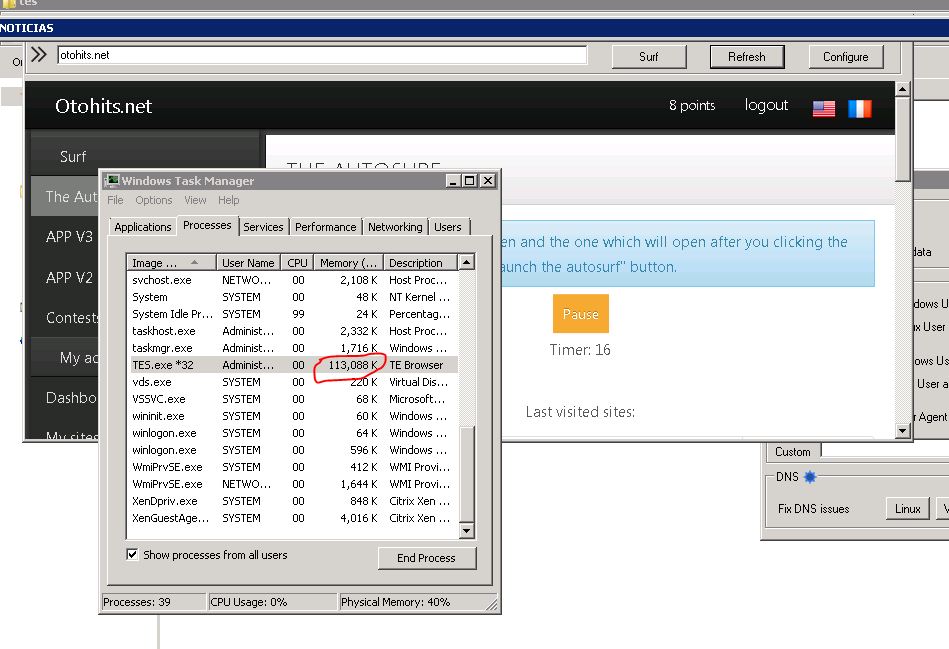Click the End Process button
Viewport: 949px width, 649px height.
click(426, 558)
